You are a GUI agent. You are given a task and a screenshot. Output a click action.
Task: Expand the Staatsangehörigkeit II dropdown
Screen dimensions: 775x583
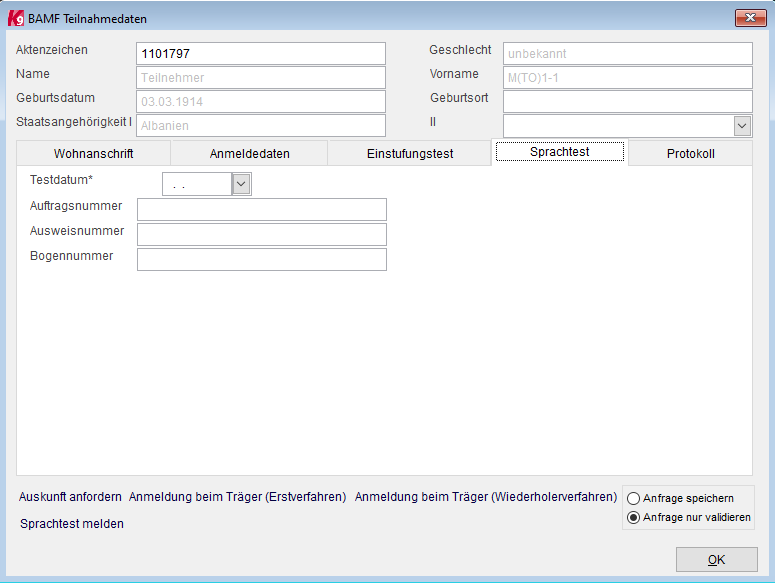point(742,125)
